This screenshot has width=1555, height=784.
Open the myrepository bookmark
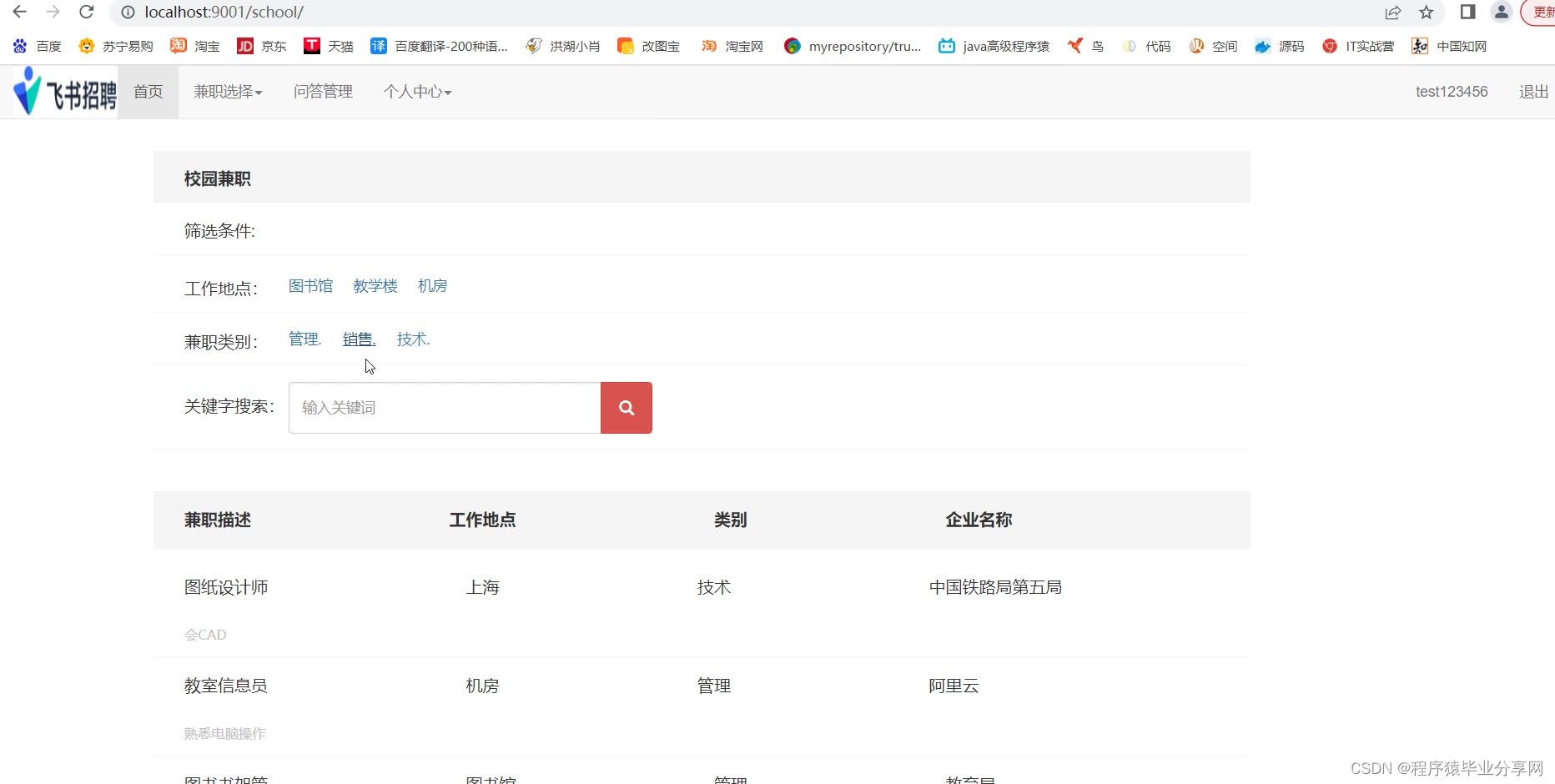click(x=853, y=46)
